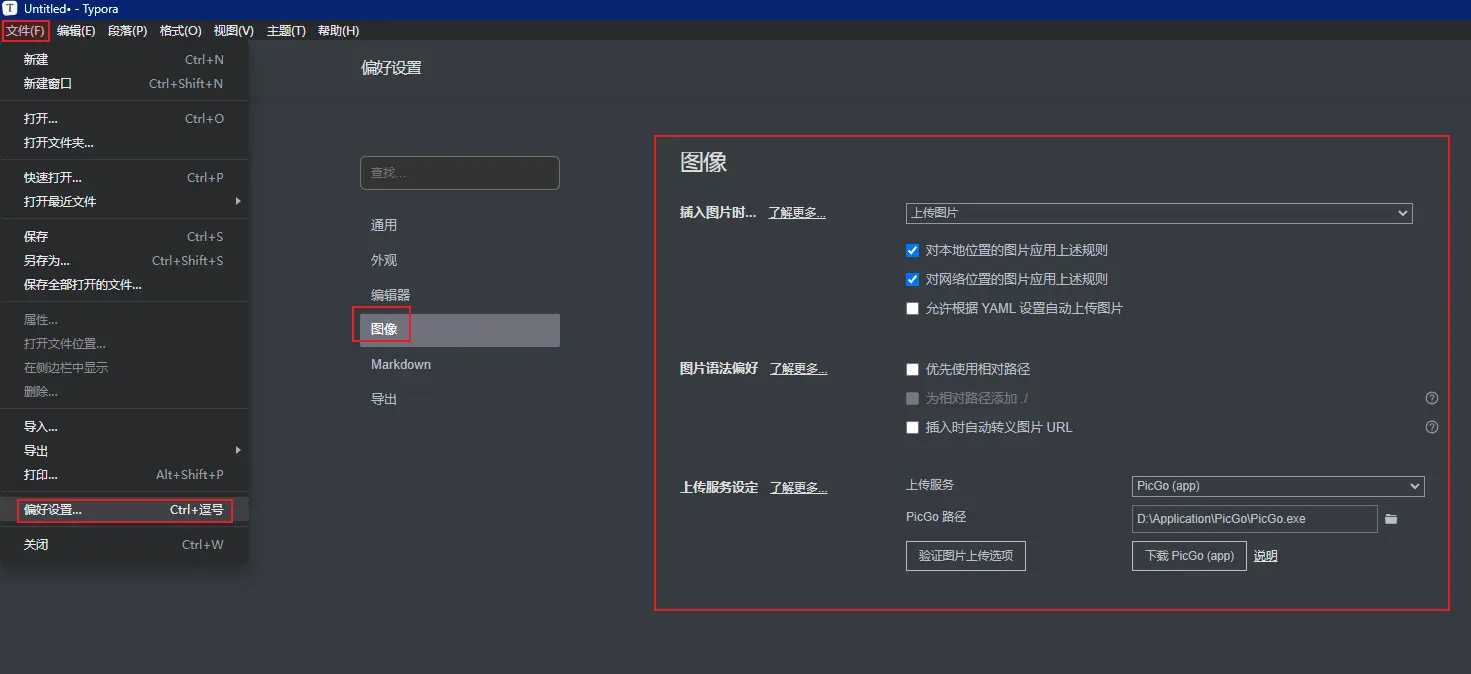
Task: Open the 说明 link beside download button
Action: (x=1265, y=556)
